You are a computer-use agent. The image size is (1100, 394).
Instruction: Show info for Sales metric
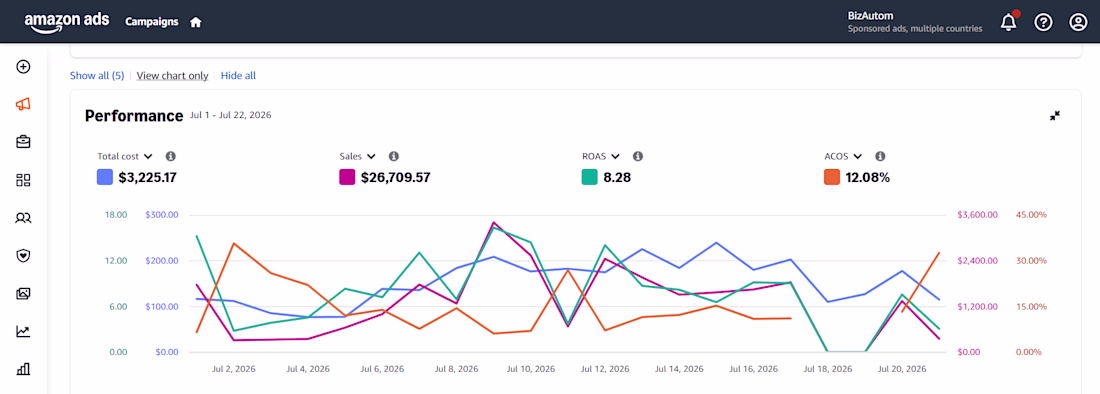pos(394,156)
